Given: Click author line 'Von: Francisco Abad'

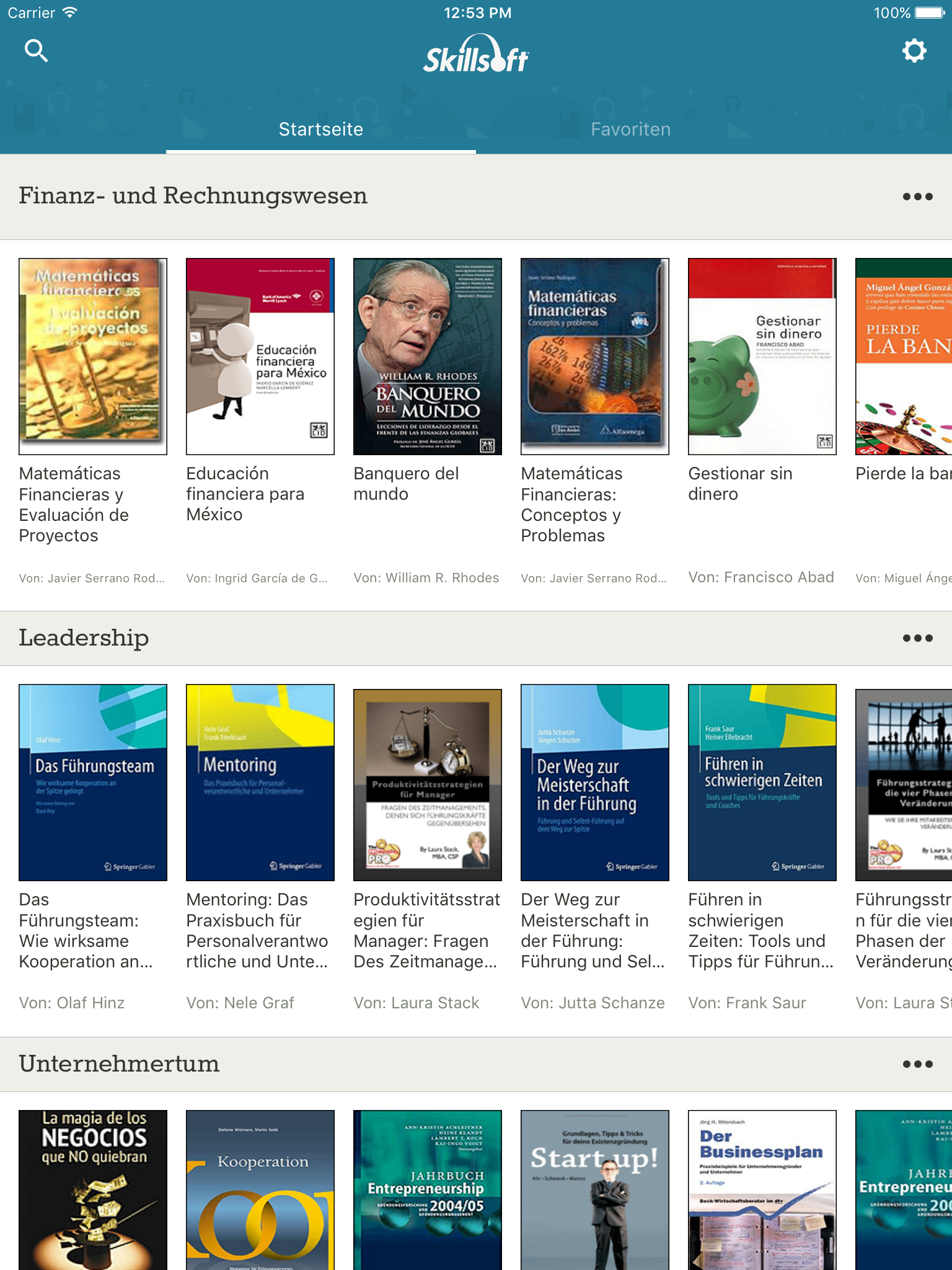Looking at the screenshot, I should [x=761, y=577].
